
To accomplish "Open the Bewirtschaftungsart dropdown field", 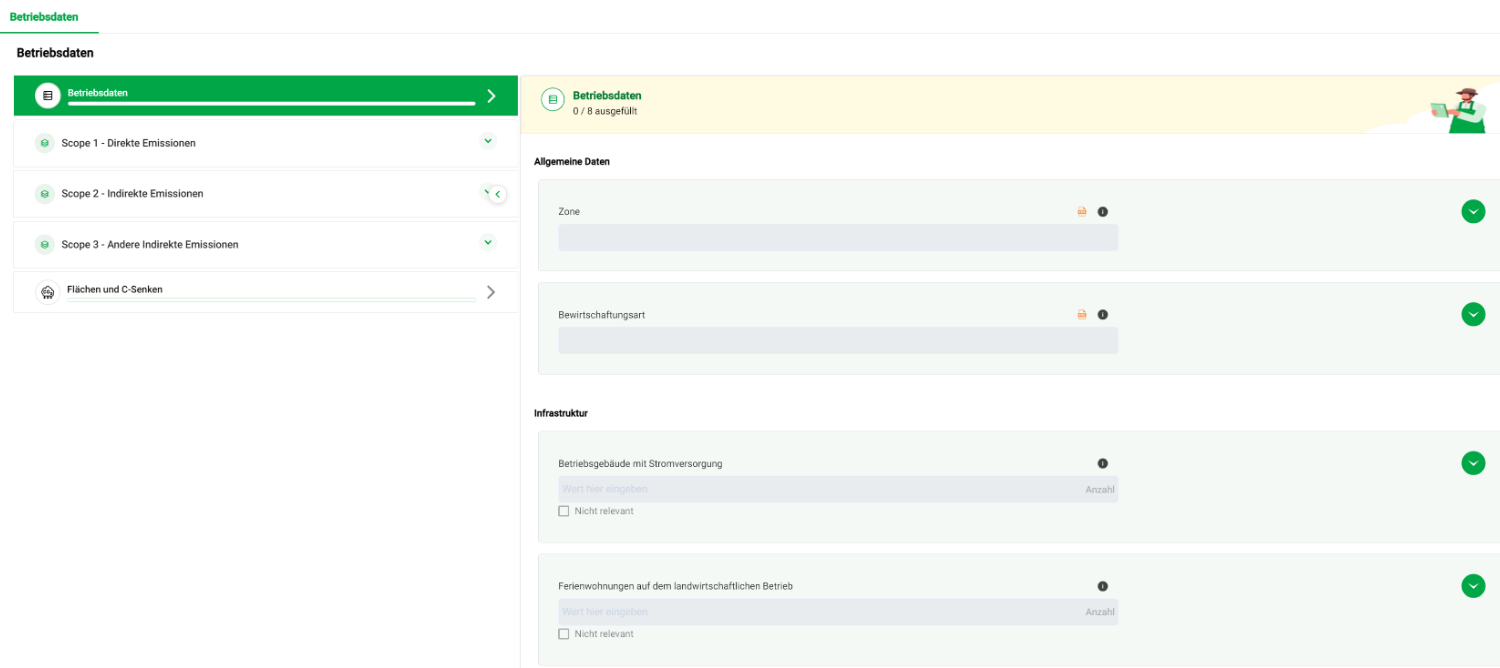I will pyautogui.click(x=838, y=340).
